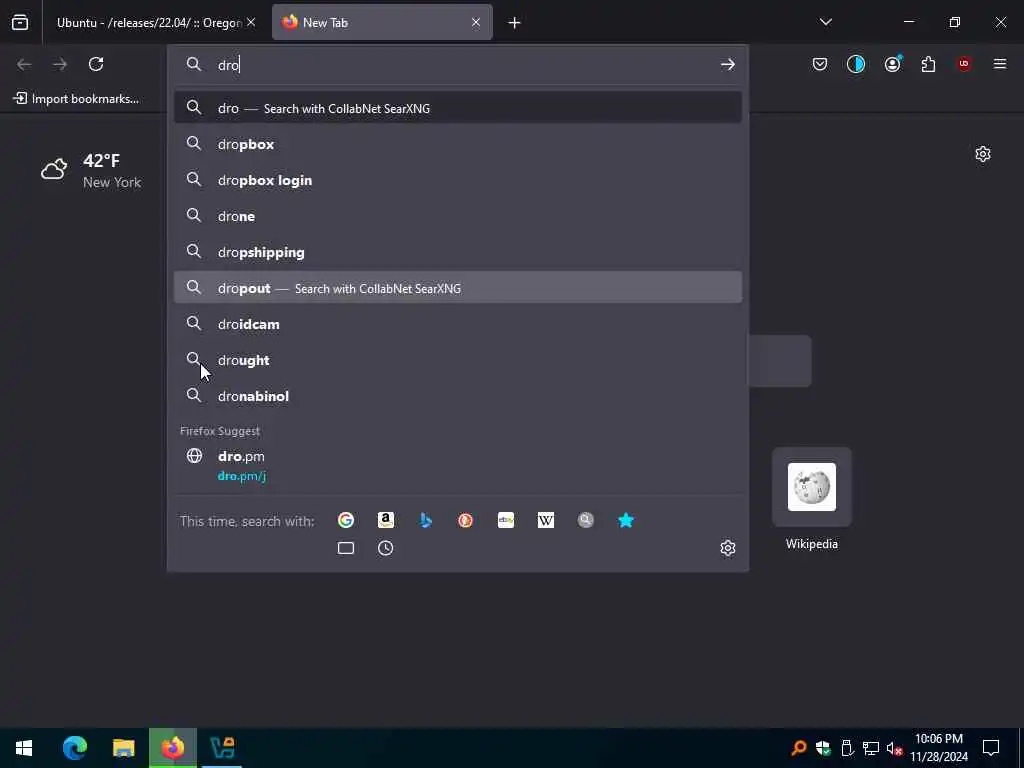
Task: Click the muted volume tray icon
Action: [x=894, y=748]
